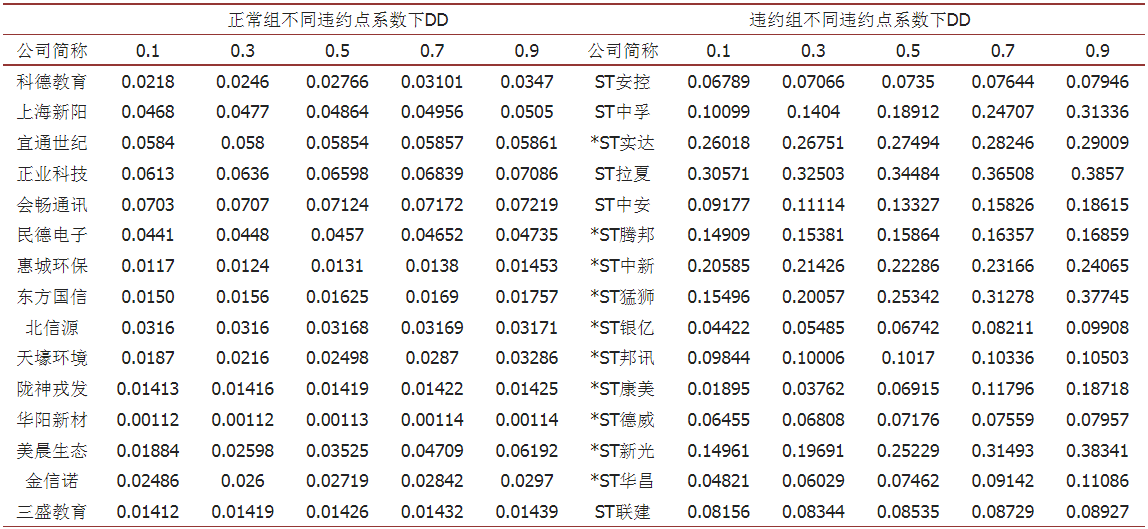Click value 0.27494 in *ST实达 row
Viewport: 1148px width, 529px height.
(908, 143)
